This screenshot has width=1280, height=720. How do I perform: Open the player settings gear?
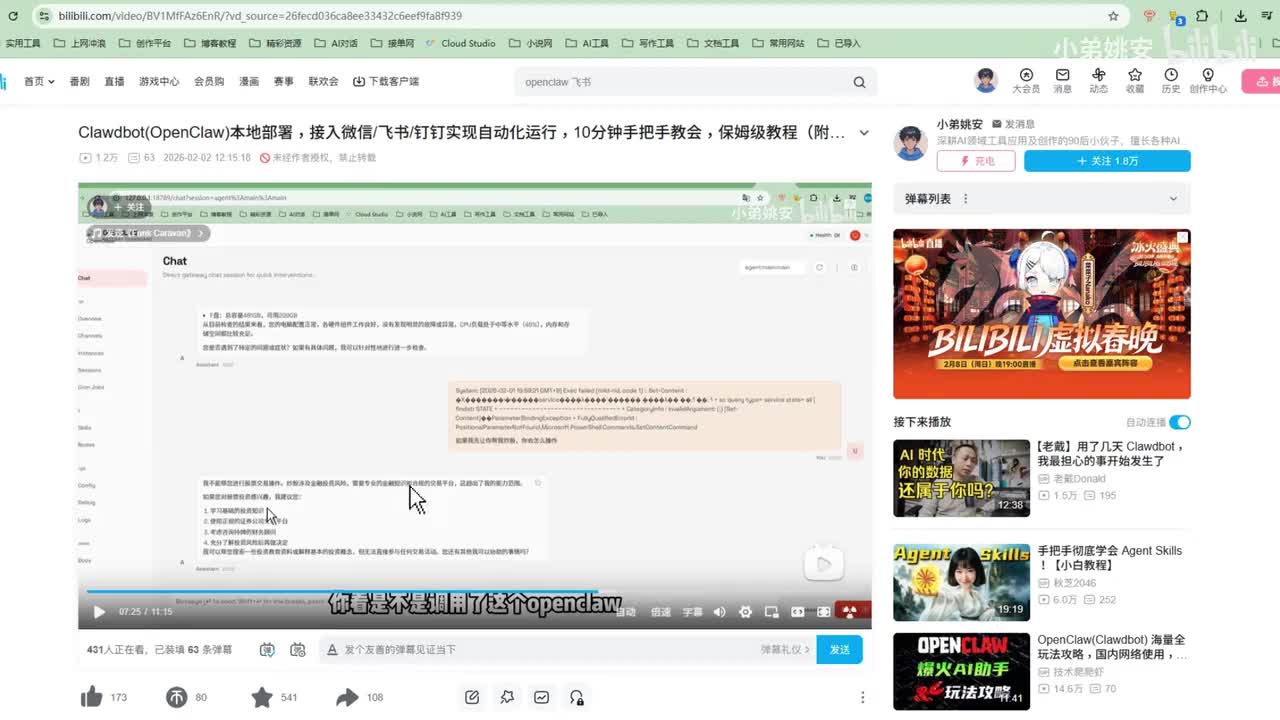click(x=745, y=612)
